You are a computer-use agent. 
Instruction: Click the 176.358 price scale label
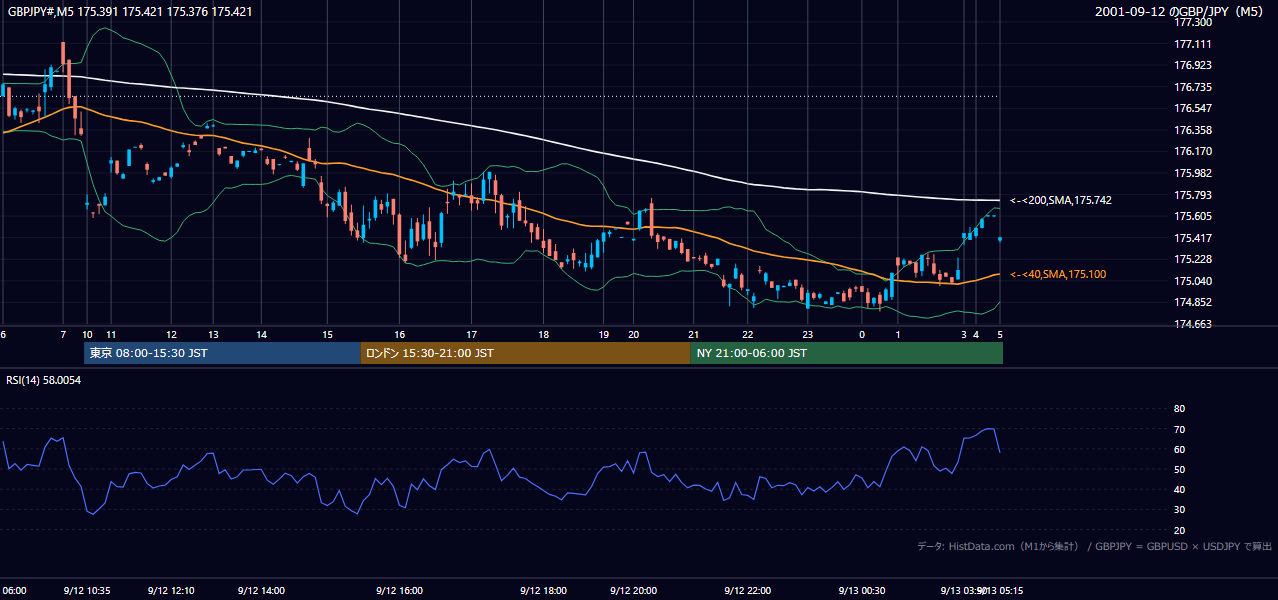(1192, 130)
